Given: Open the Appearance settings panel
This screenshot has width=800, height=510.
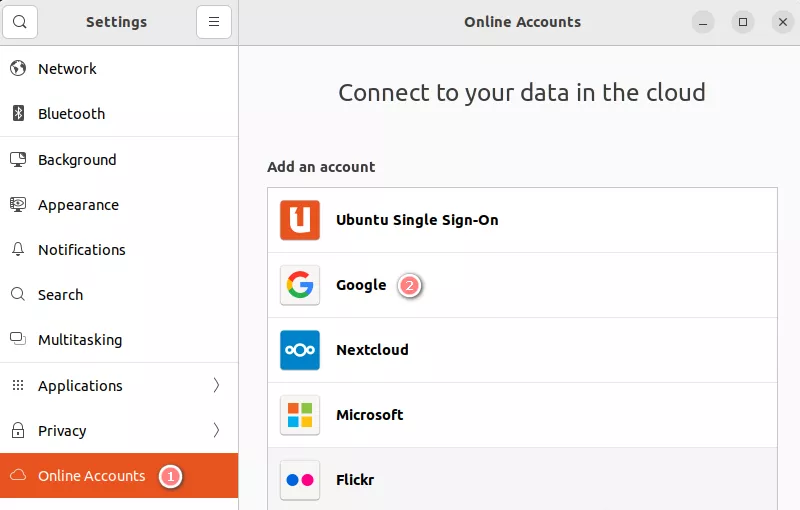Looking at the screenshot, I should (x=119, y=205).
